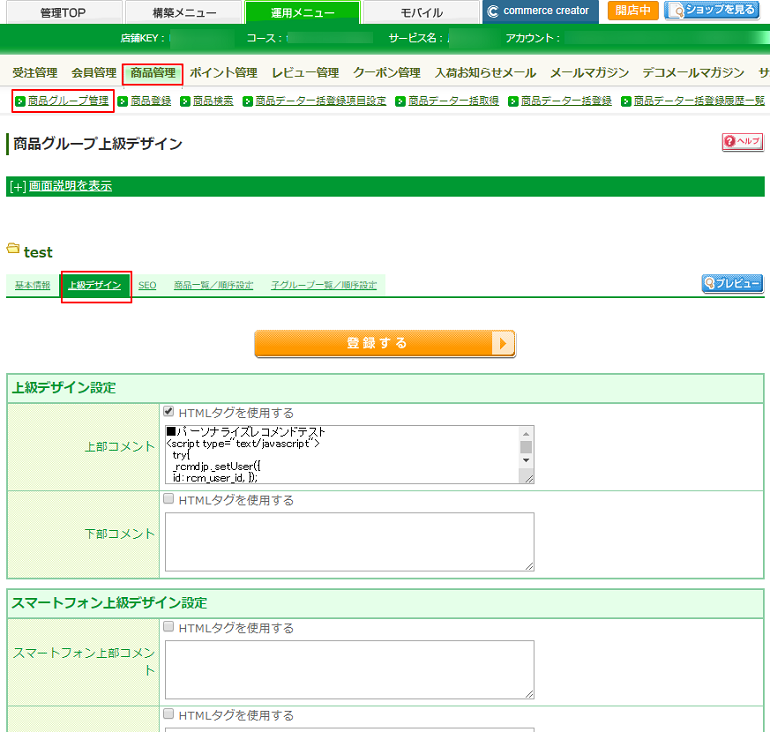Expand 画面説明を表示 section

point(70,186)
